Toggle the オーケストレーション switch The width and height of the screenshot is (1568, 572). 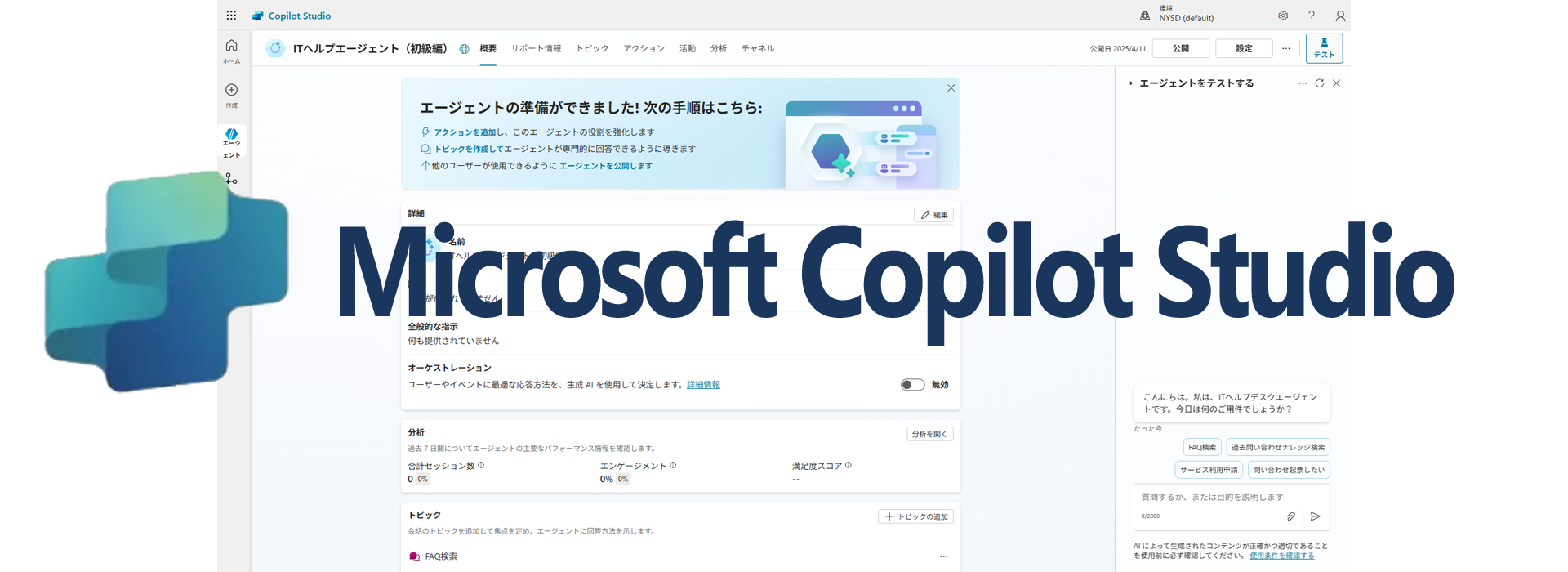coord(912,385)
